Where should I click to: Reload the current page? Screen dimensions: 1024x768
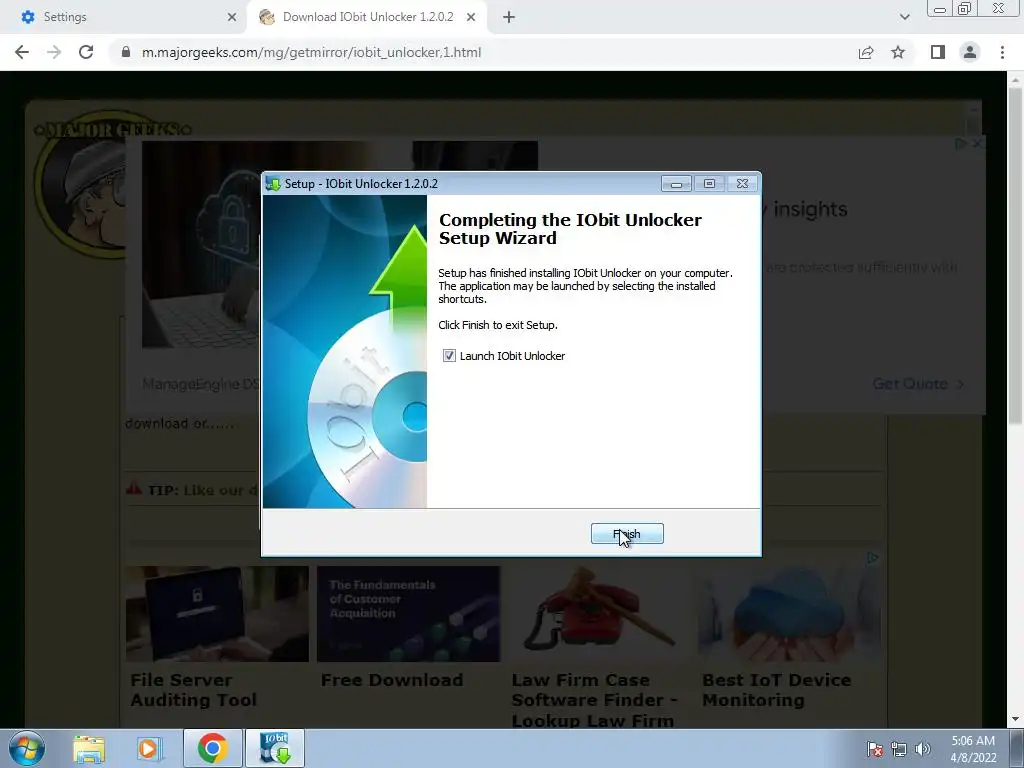(x=86, y=52)
